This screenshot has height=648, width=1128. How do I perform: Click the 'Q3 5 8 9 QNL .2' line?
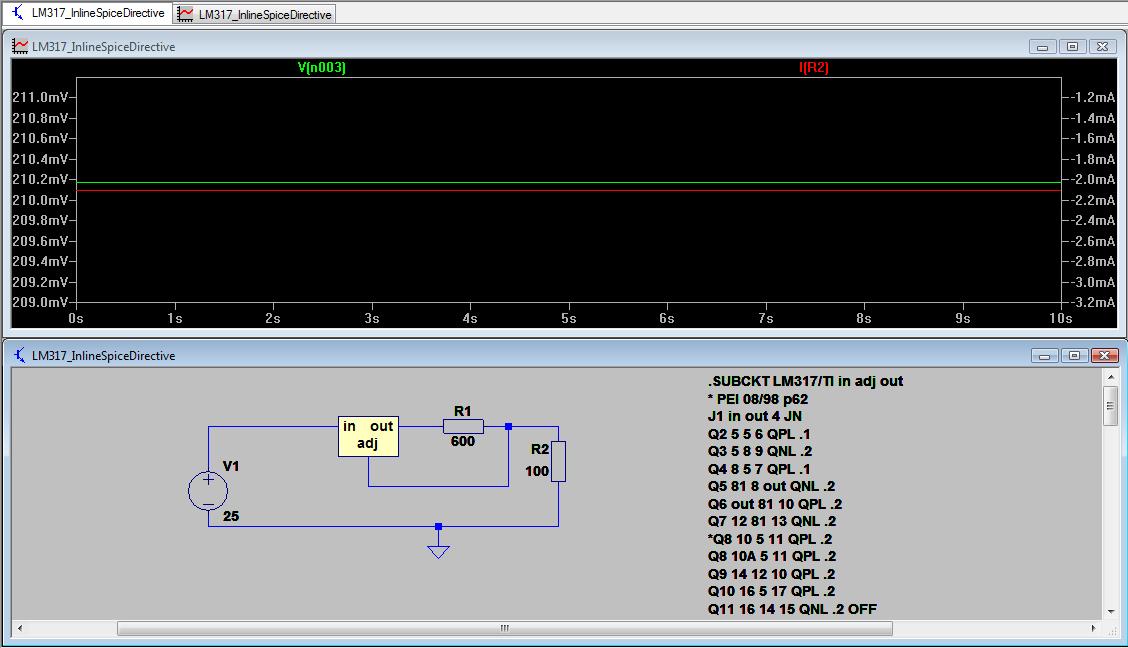[x=760, y=452]
